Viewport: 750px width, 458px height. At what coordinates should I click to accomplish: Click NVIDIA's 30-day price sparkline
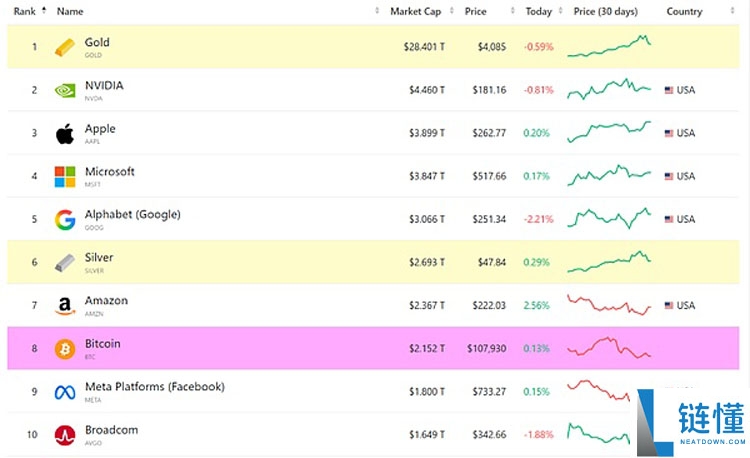(x=609, y=89)
